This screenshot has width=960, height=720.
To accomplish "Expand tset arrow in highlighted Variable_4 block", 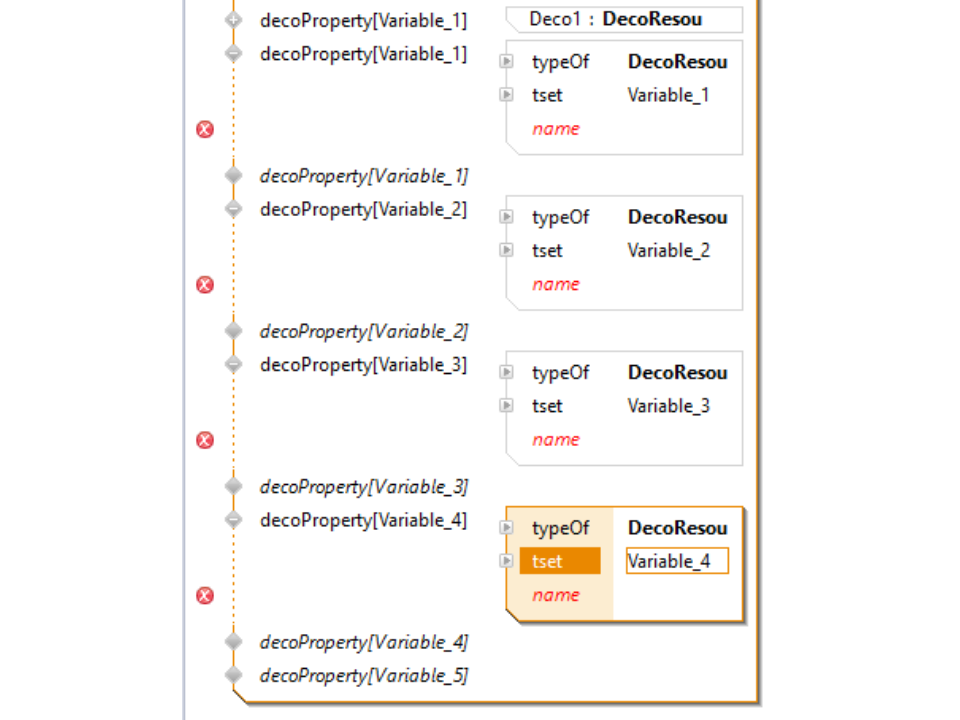I will (507, 561).
